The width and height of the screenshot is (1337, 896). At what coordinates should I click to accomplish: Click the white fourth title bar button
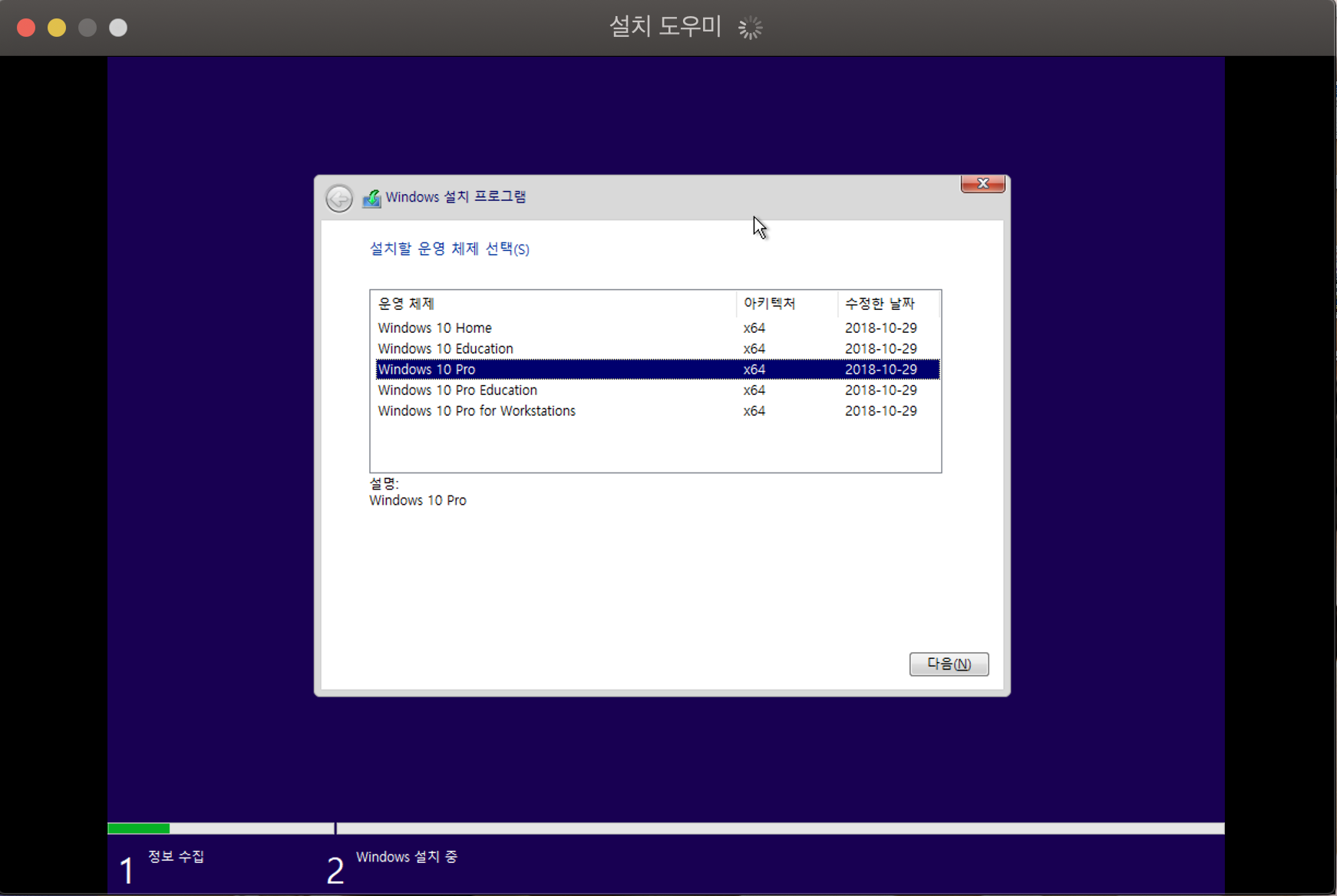pyautogui.click(x=118, y=28)
